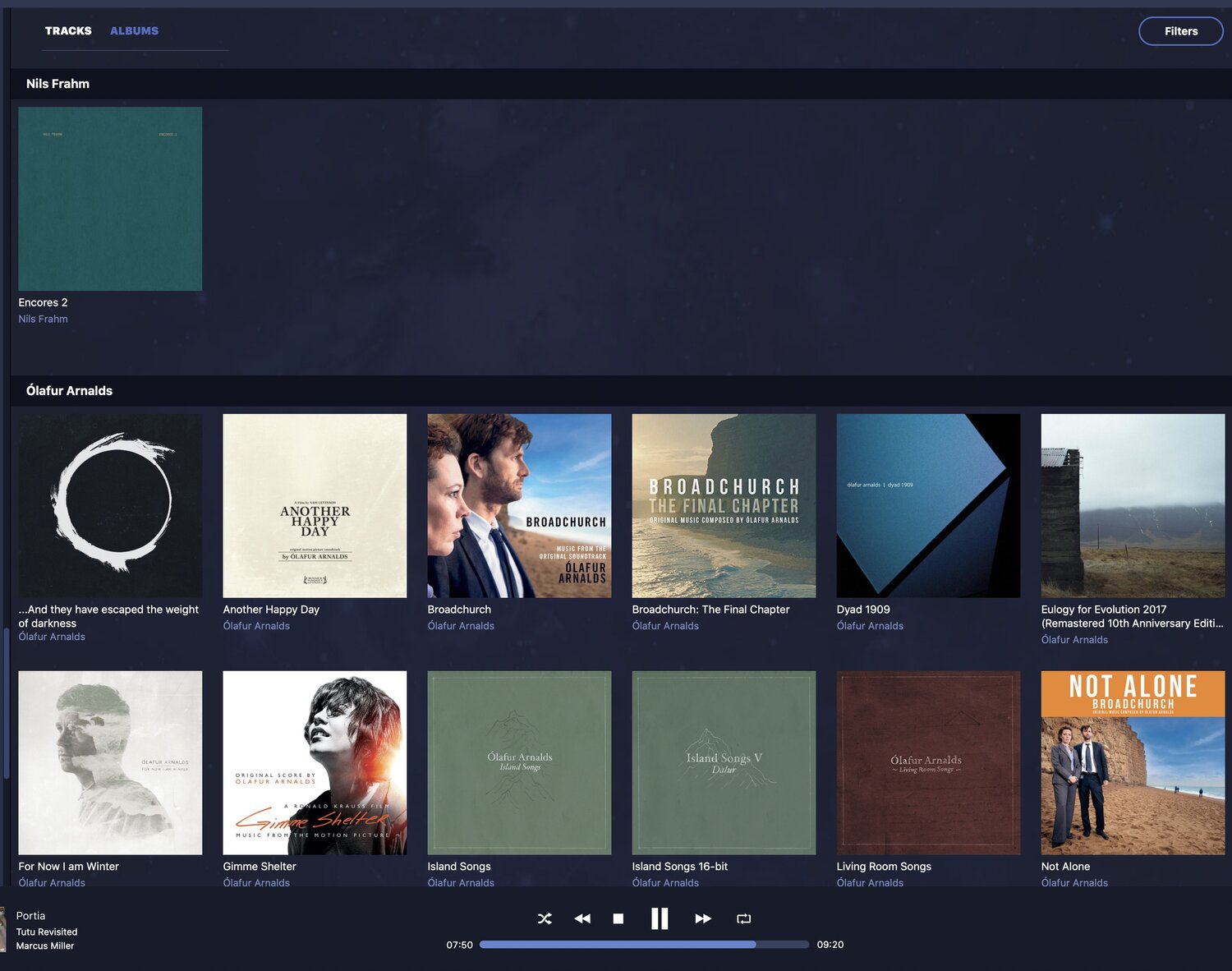The height and width of the screenshot is (971, 1232).
Task: Open the Encores 2 album cover
Action: [110, 199]
